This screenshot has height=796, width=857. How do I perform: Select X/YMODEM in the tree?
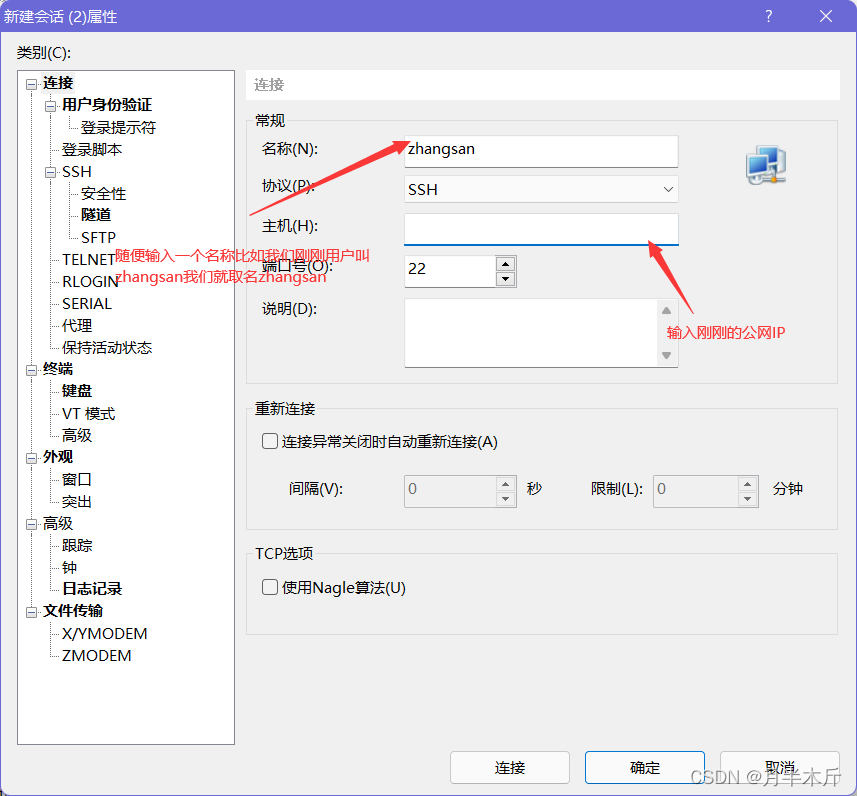point(104,634)
